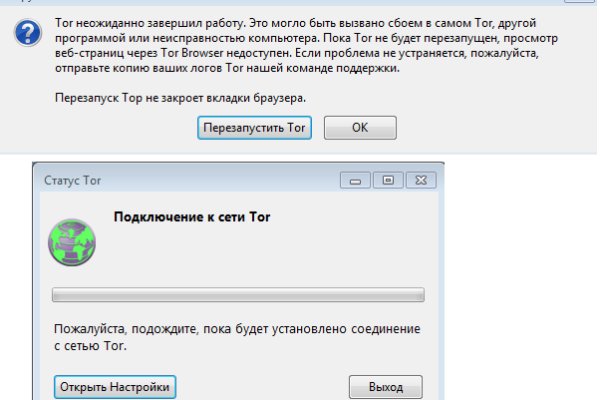This screenshot has width=600, height=400.
Task: Click the Tor connection progress bar
Action: pos(238,295)
